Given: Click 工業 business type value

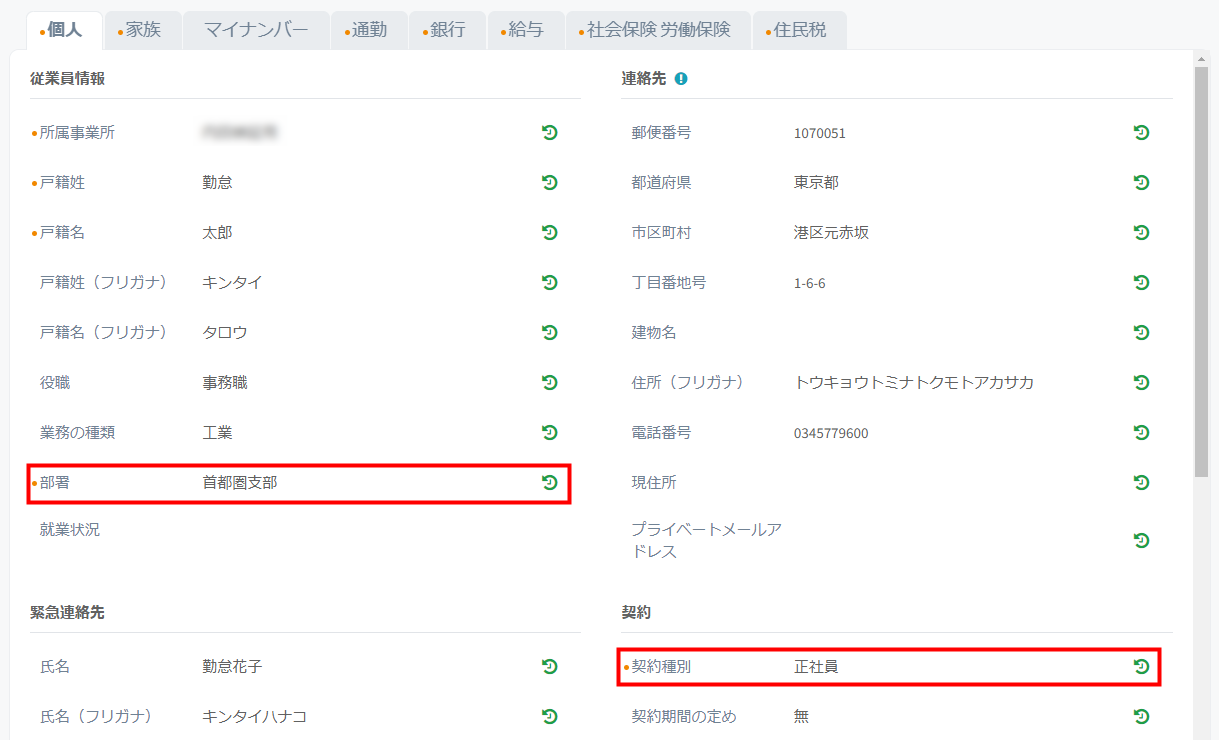Looking at the screenshot, I should coord(217,432).
